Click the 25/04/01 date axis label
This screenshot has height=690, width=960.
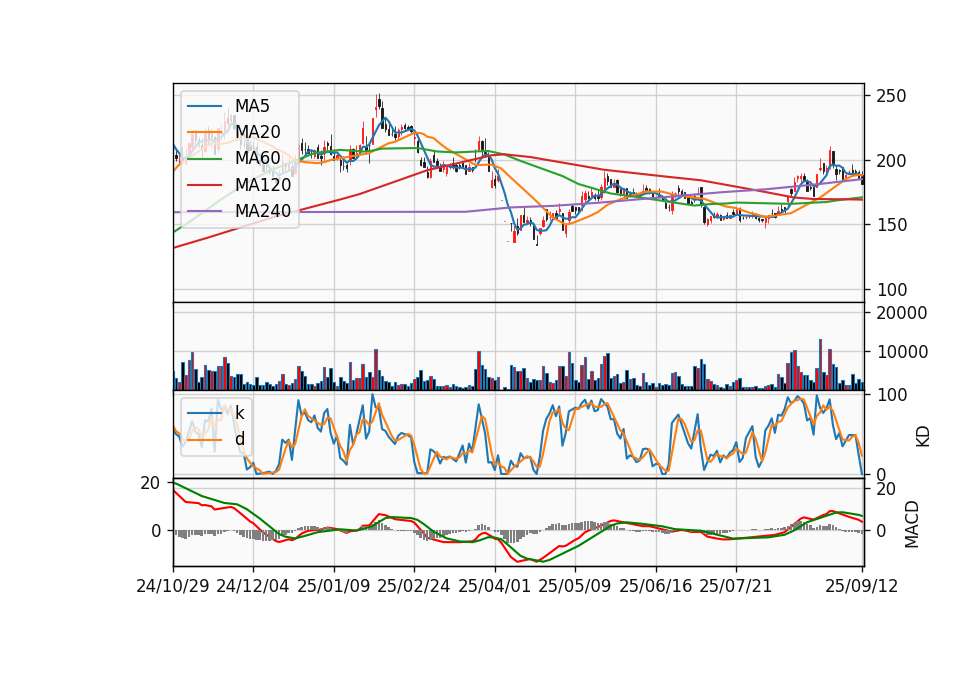tap(495, 586)
